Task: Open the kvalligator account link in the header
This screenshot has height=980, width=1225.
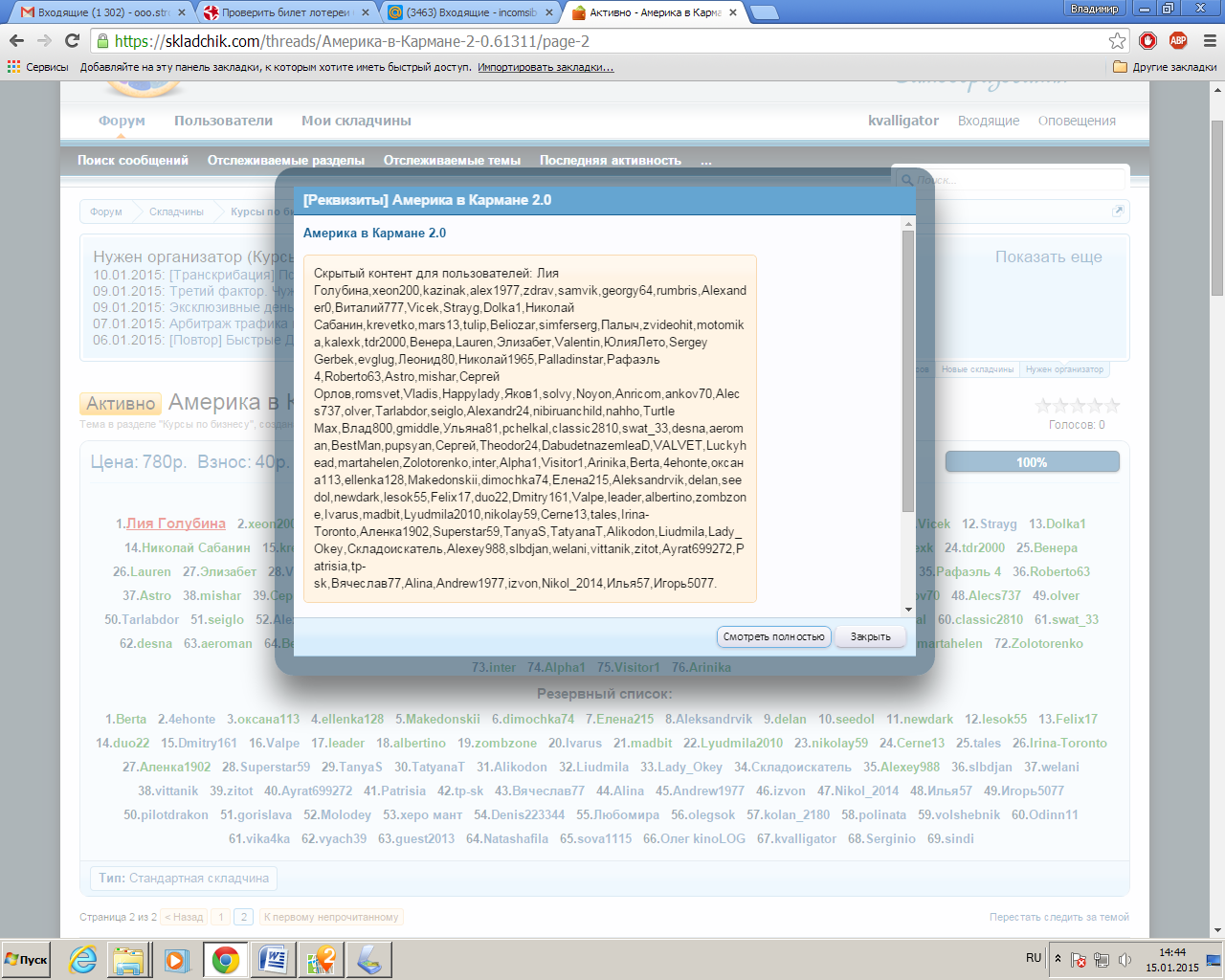Action: pos(903,121)
